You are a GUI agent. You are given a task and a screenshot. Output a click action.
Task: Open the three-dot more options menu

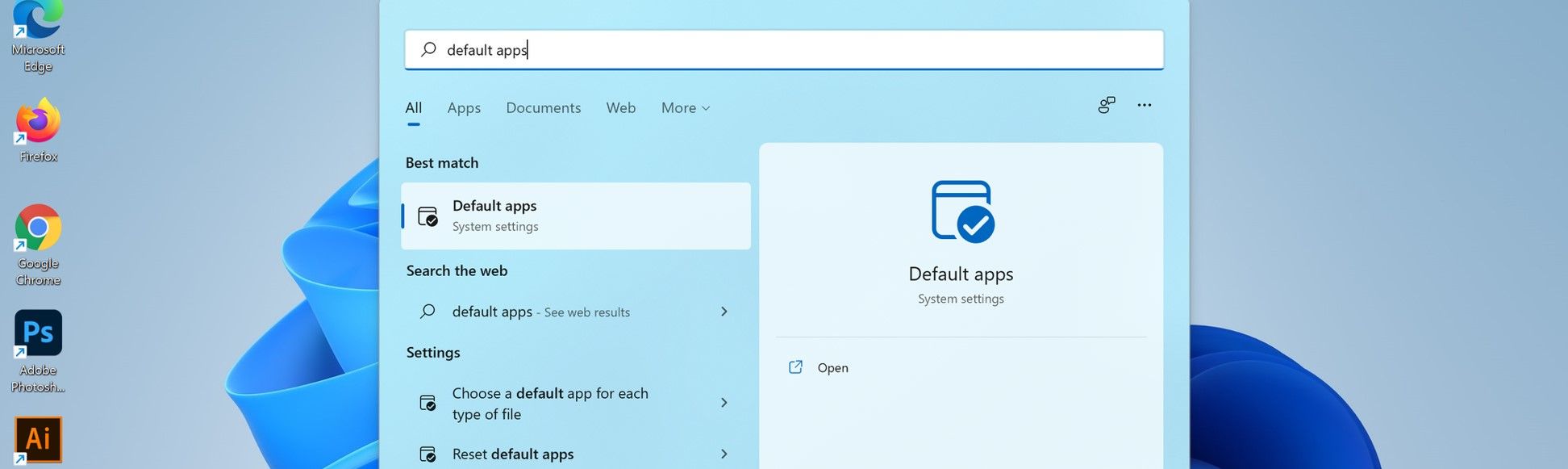click(x=1144, y=105)
